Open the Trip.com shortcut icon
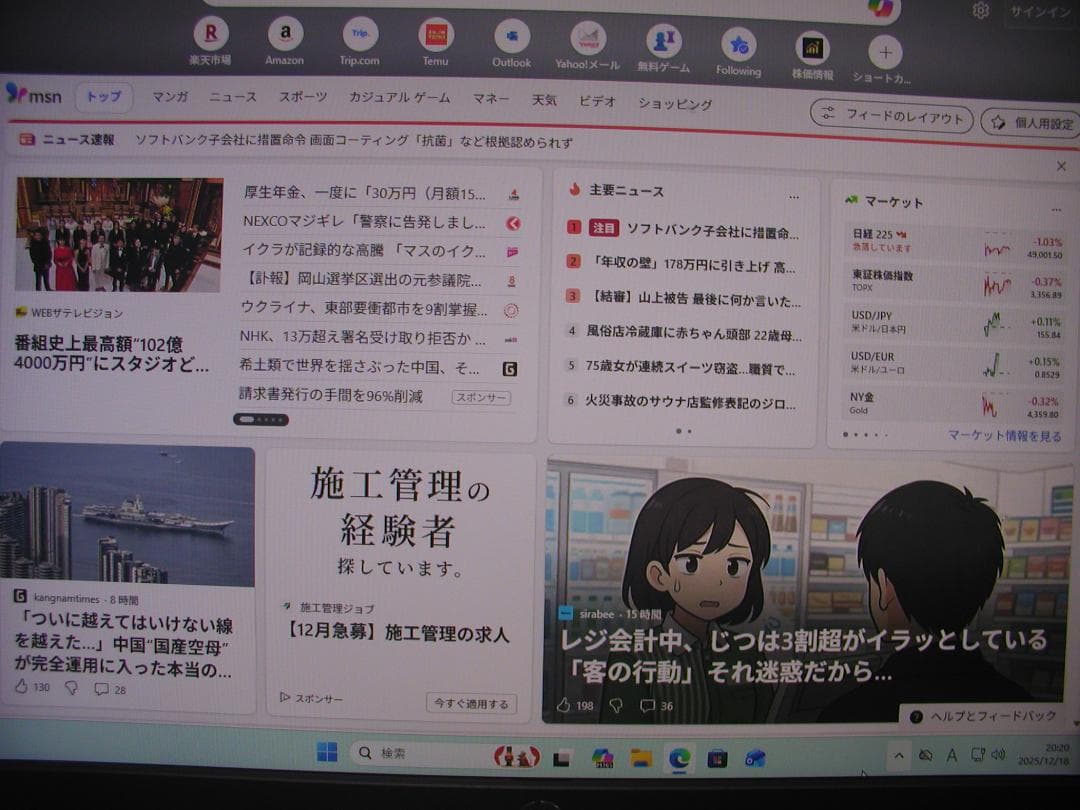The width and height of the screenshot is (1080, 810). point(360,35)
